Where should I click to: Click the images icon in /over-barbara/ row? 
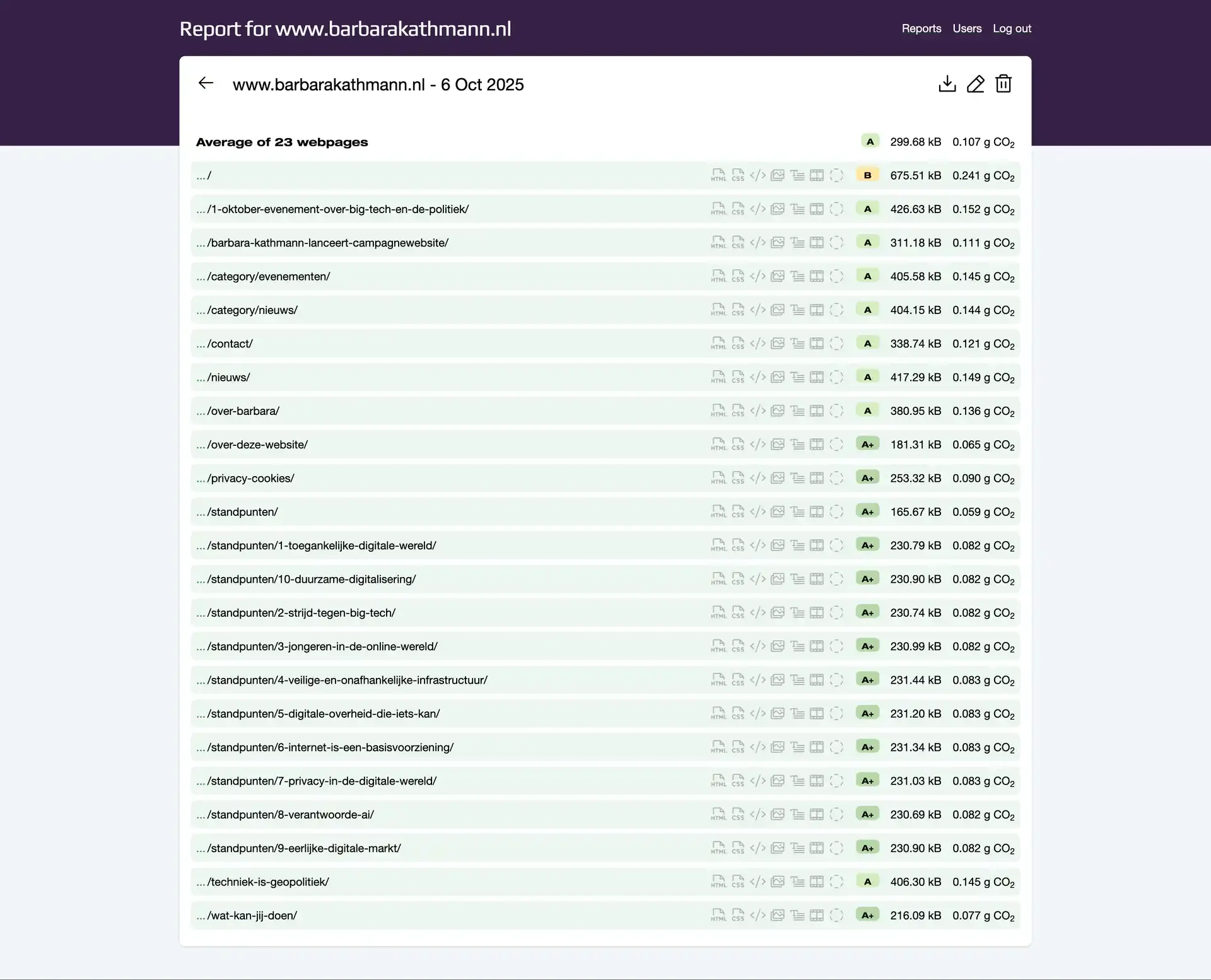(x=778, y=411)
